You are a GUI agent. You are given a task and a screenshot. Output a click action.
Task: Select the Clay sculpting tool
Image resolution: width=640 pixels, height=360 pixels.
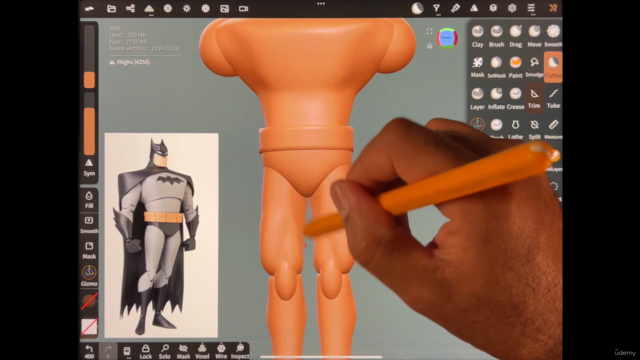[477, 36]
